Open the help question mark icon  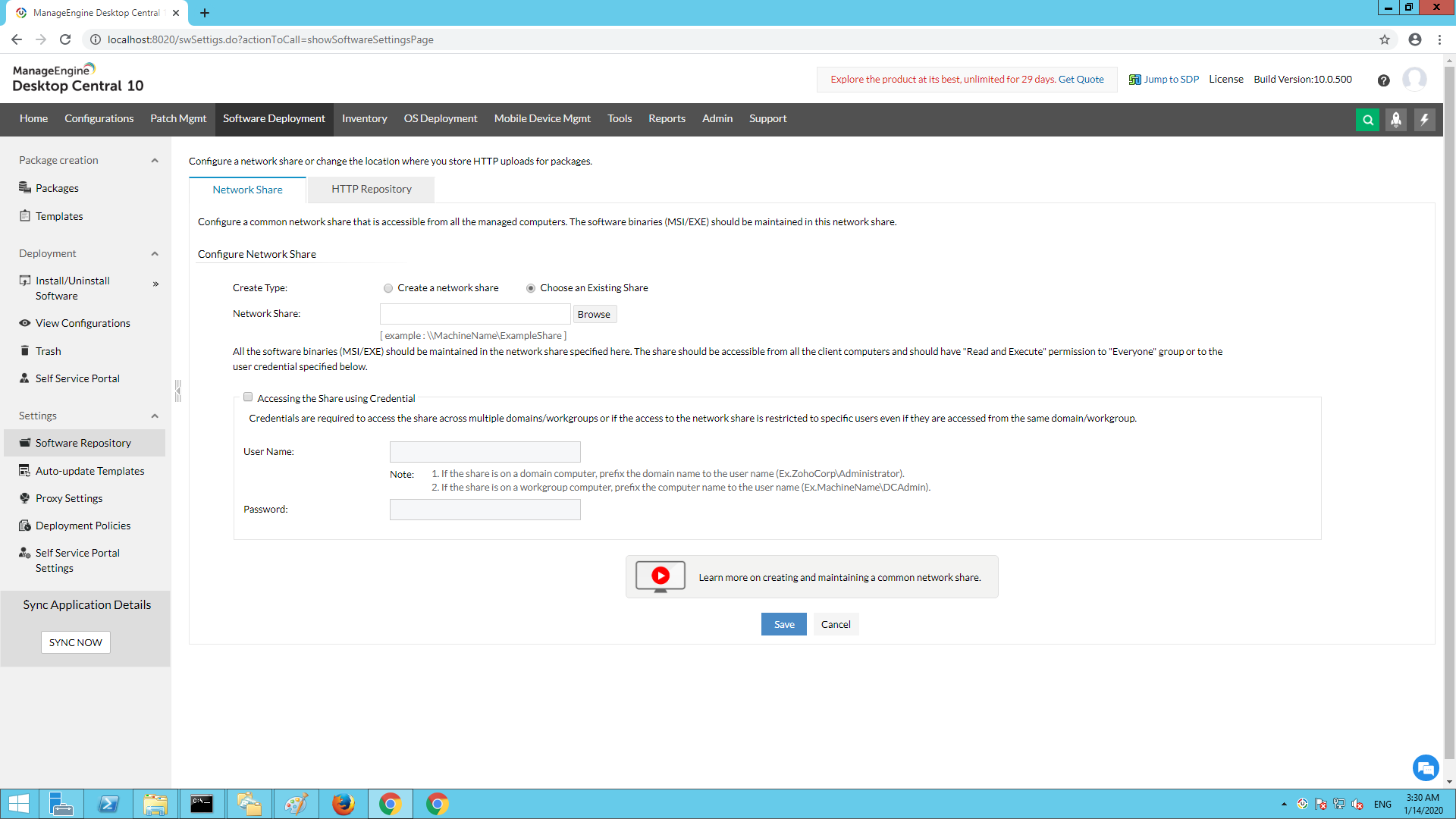pos(1384,80)
